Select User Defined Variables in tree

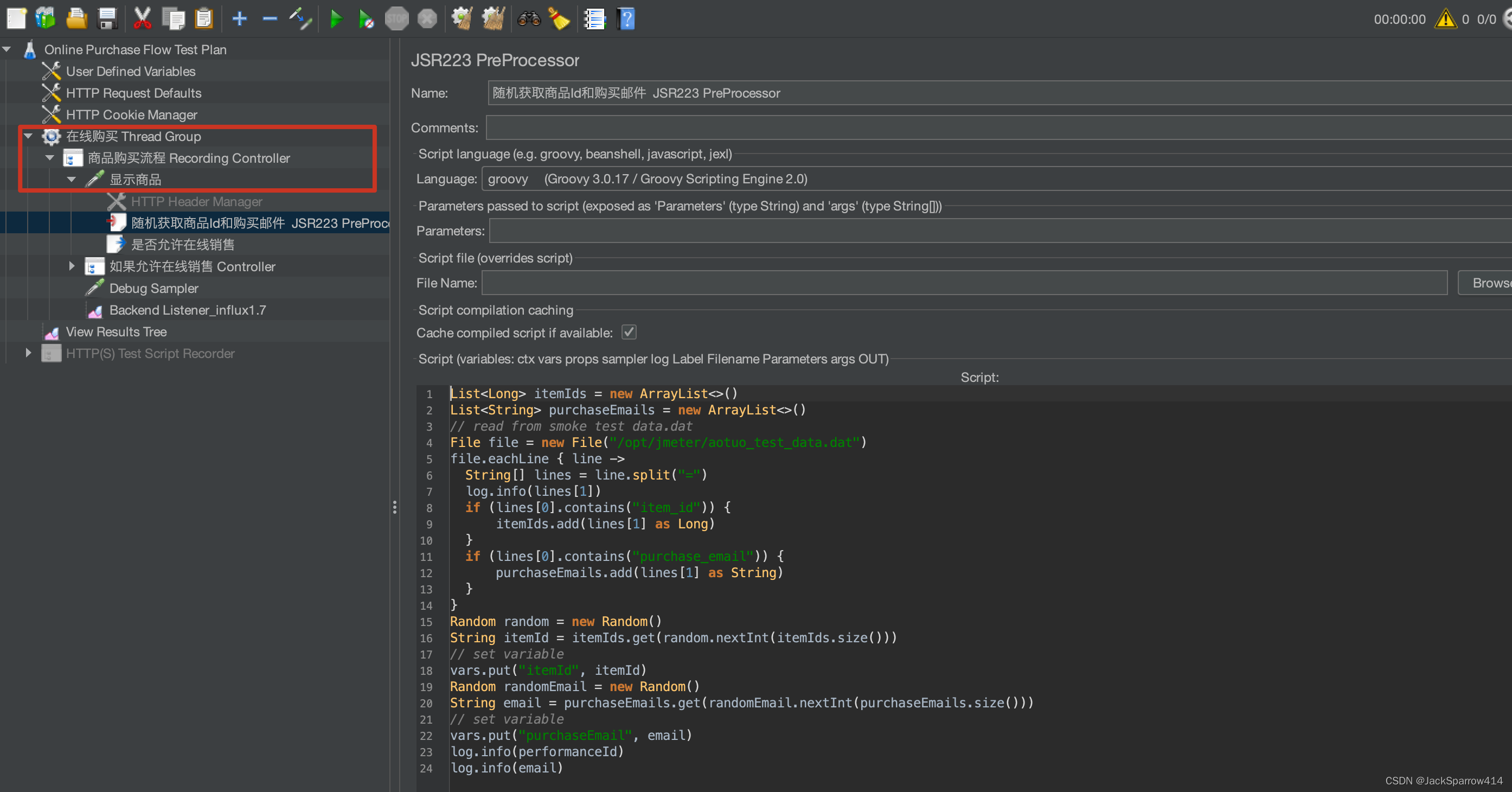pyautogui.click(x=130, y=71)
